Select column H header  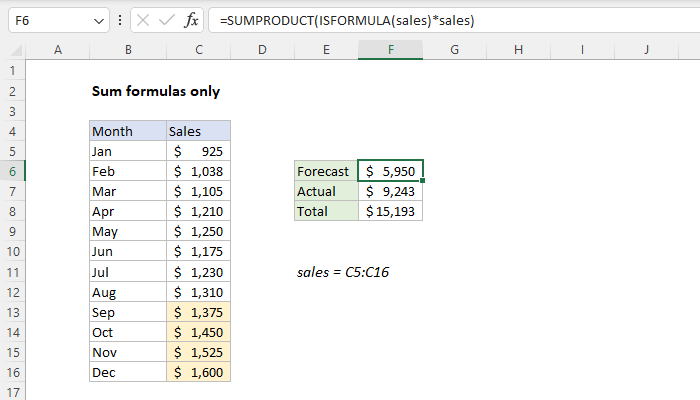click(x=518, y=50)
